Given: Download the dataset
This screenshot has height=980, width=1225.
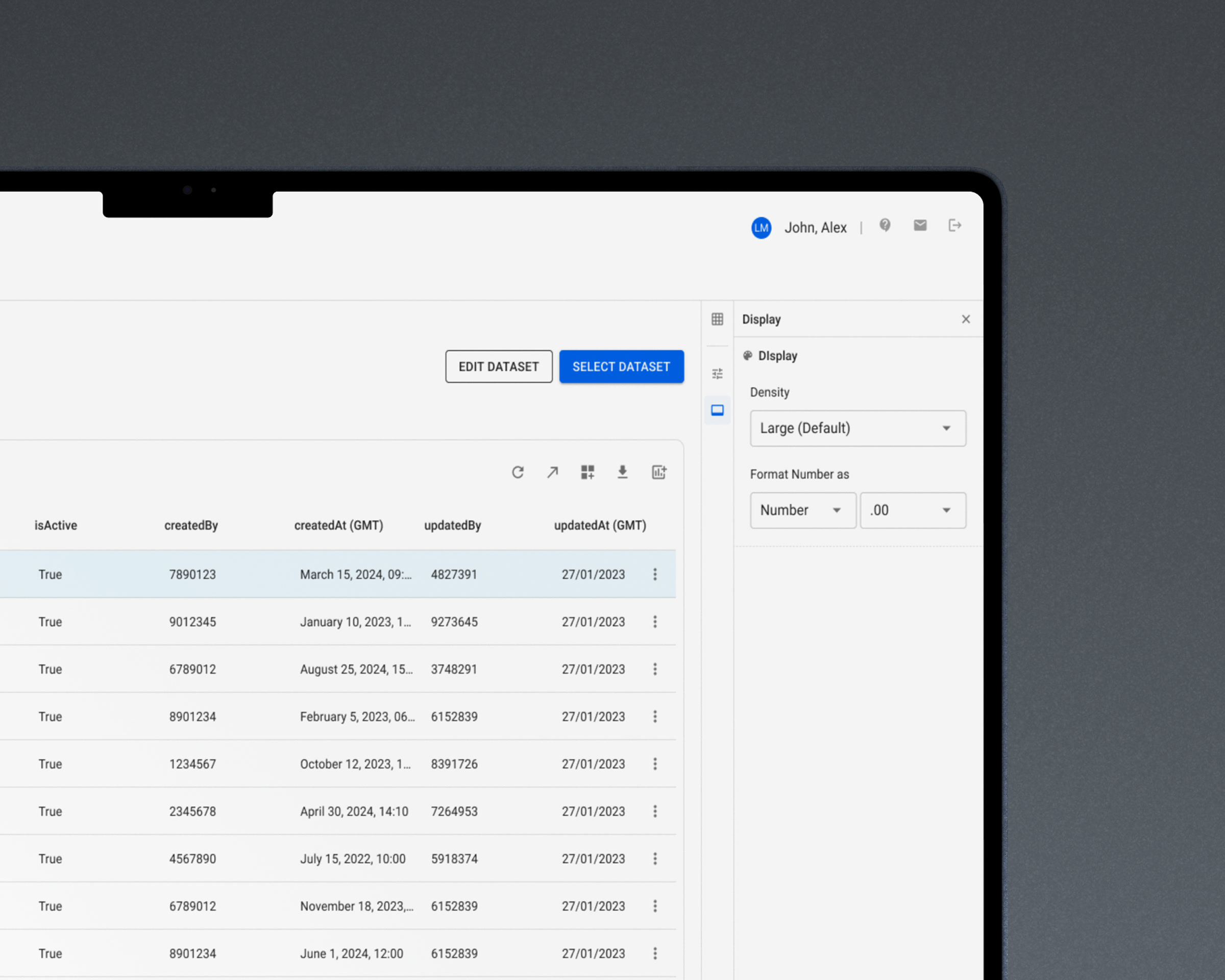Looking at the screenshot, I should [623, 472].
